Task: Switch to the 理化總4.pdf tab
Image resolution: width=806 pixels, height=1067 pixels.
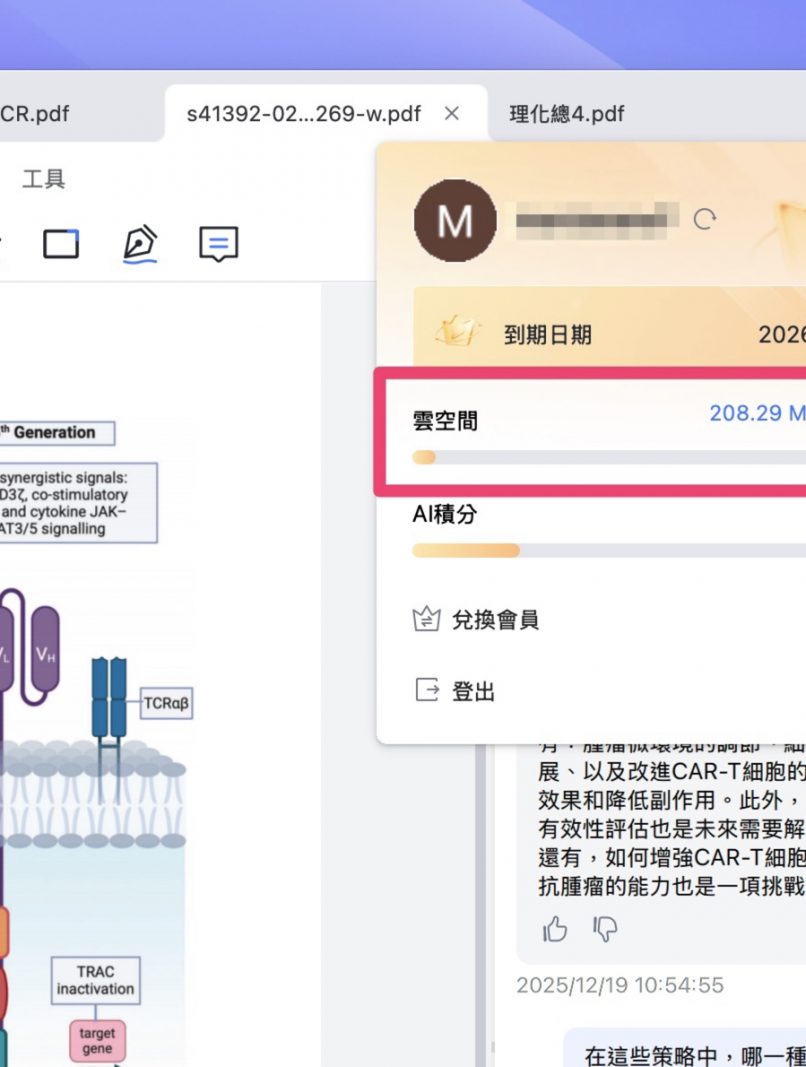Action: click(x=567, y=113)
